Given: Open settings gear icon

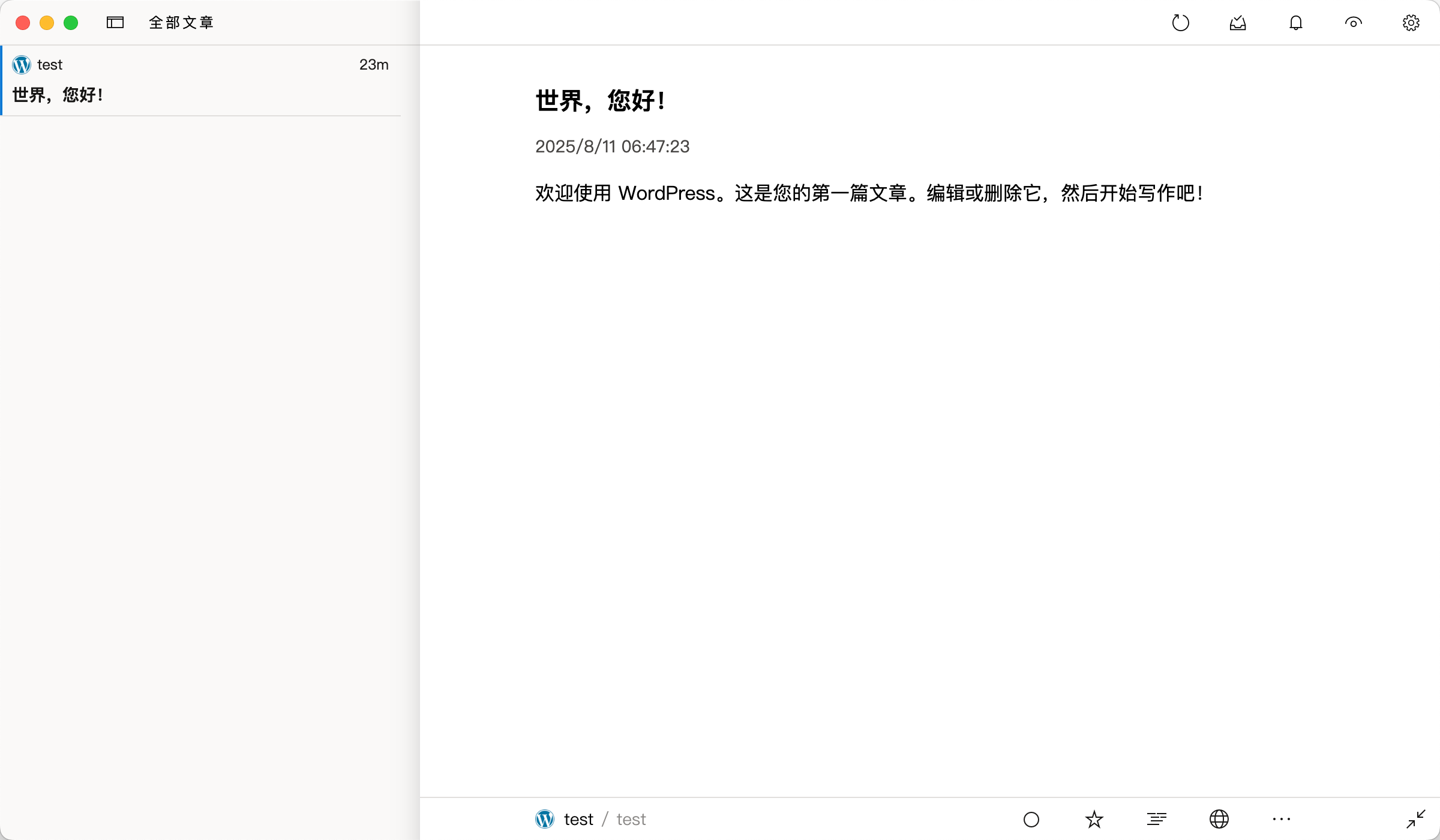Looking at the screenshot, I should [x=1411, y=23].
